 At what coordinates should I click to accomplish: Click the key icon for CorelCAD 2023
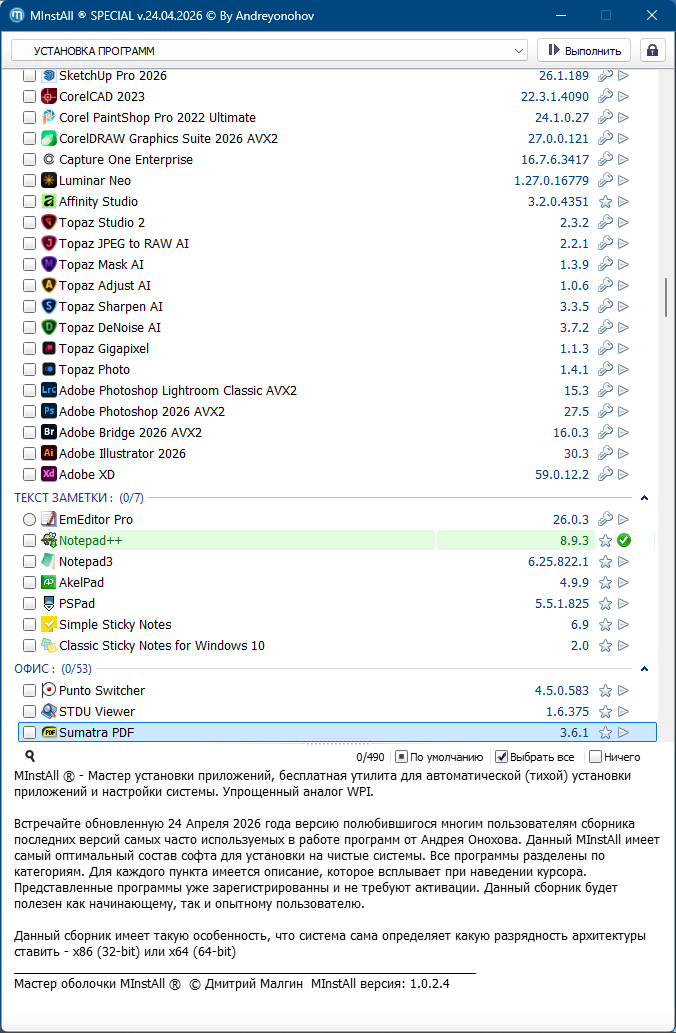[605, 97]
